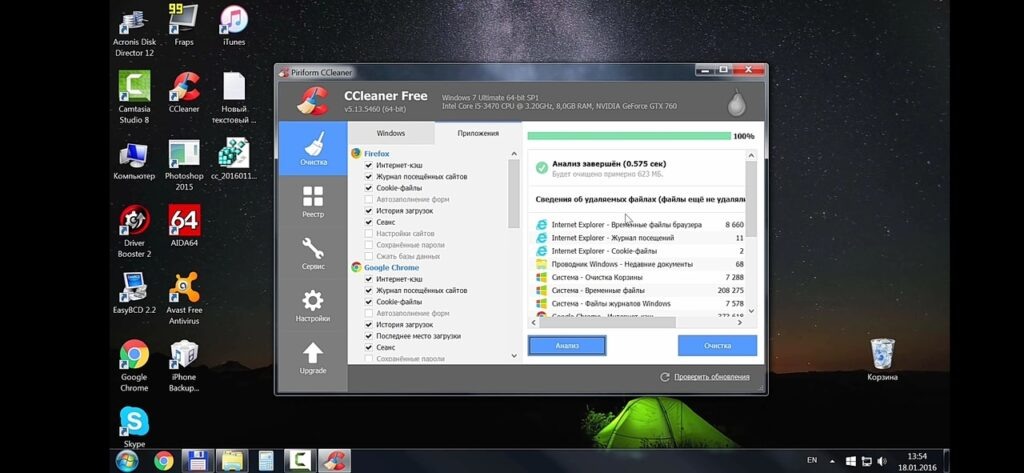Click the Анализ button

tap(567, 346)
